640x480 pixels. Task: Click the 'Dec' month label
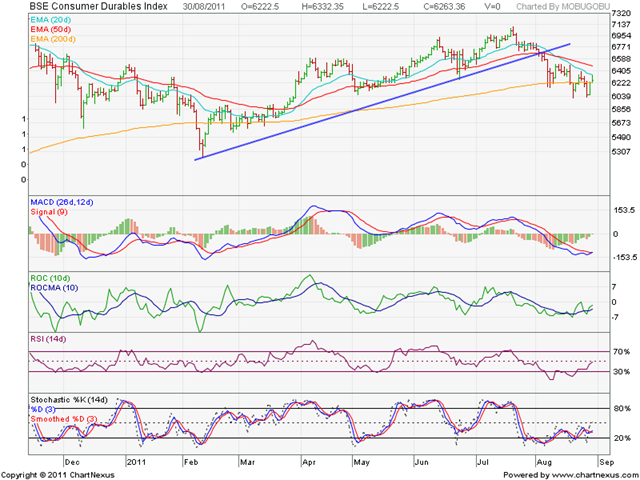coord(73,462)
